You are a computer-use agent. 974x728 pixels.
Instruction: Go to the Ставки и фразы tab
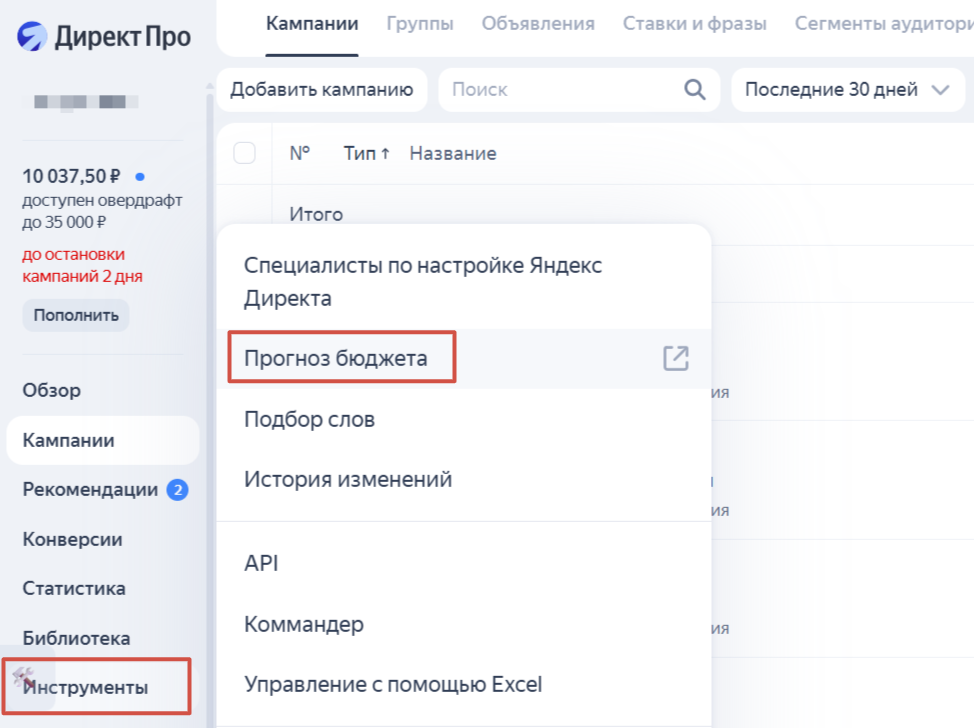694,23
